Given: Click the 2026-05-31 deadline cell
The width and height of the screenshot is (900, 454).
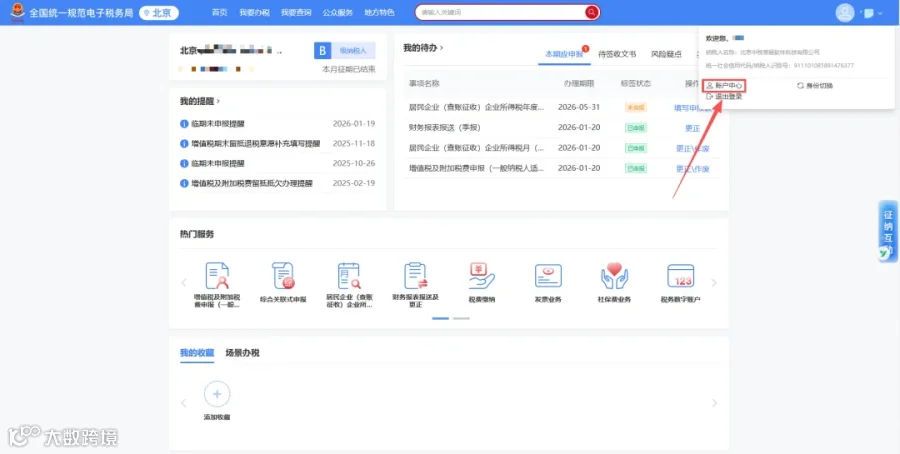Looking at the screenshot, I should coord(579,107).
